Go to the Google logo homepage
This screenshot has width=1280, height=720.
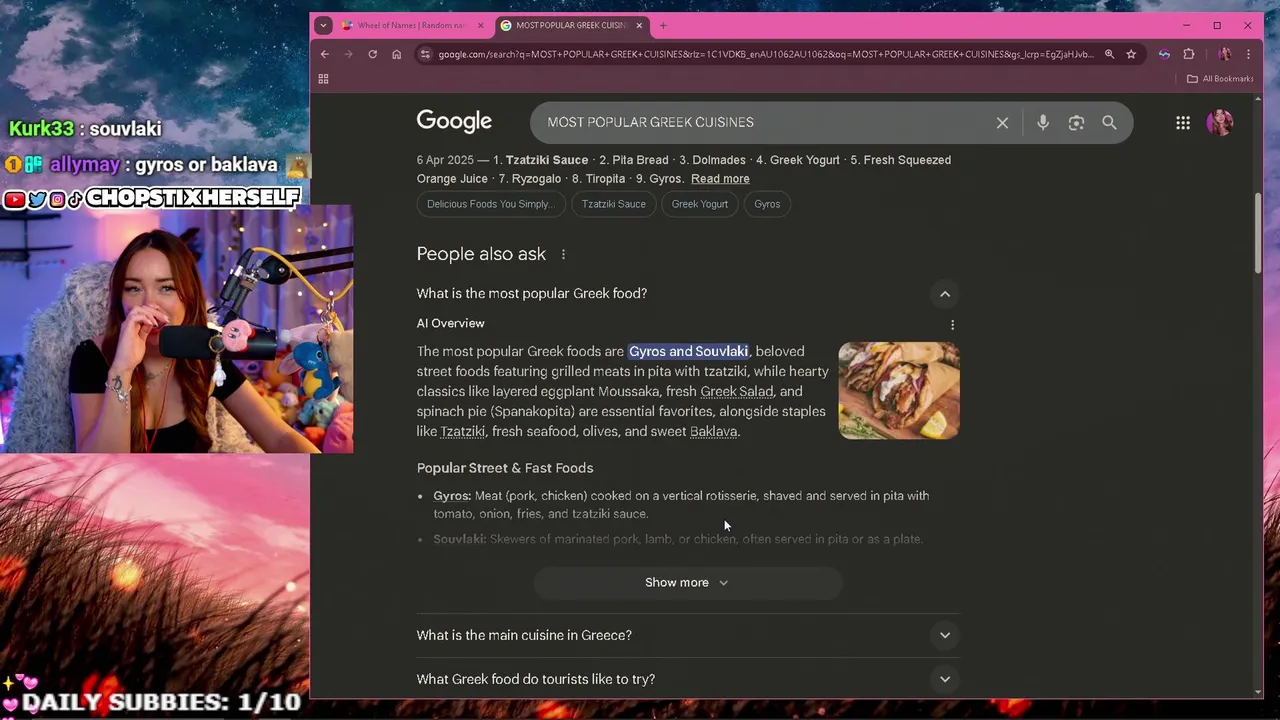click(x=454, y=122)
